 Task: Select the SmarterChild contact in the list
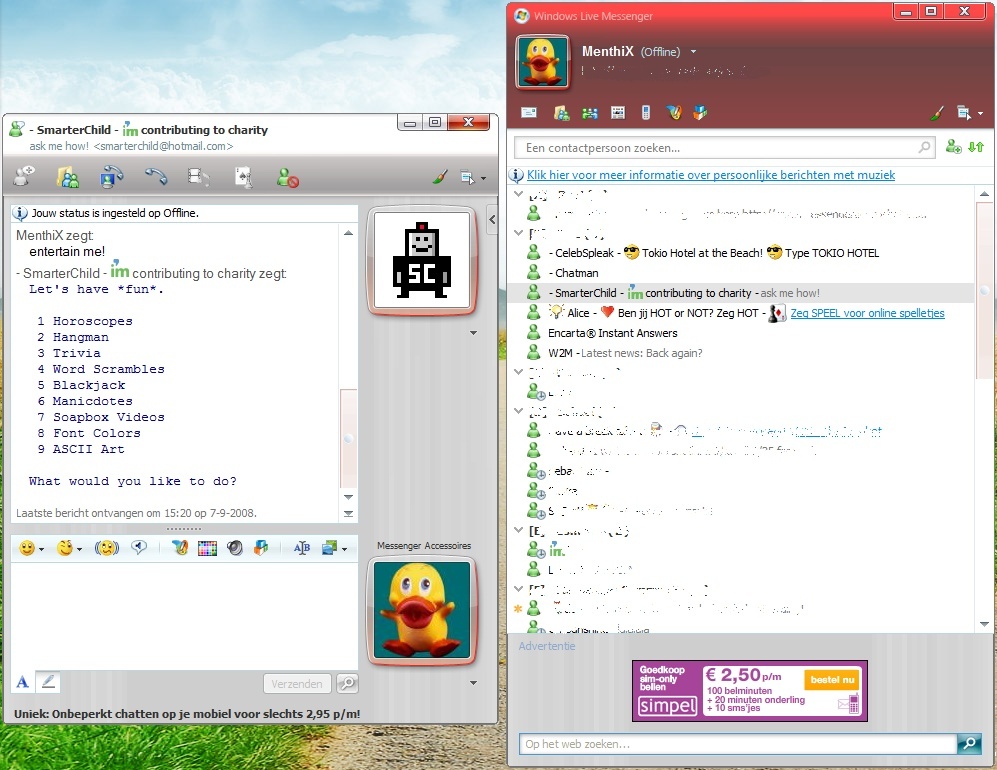741,293
